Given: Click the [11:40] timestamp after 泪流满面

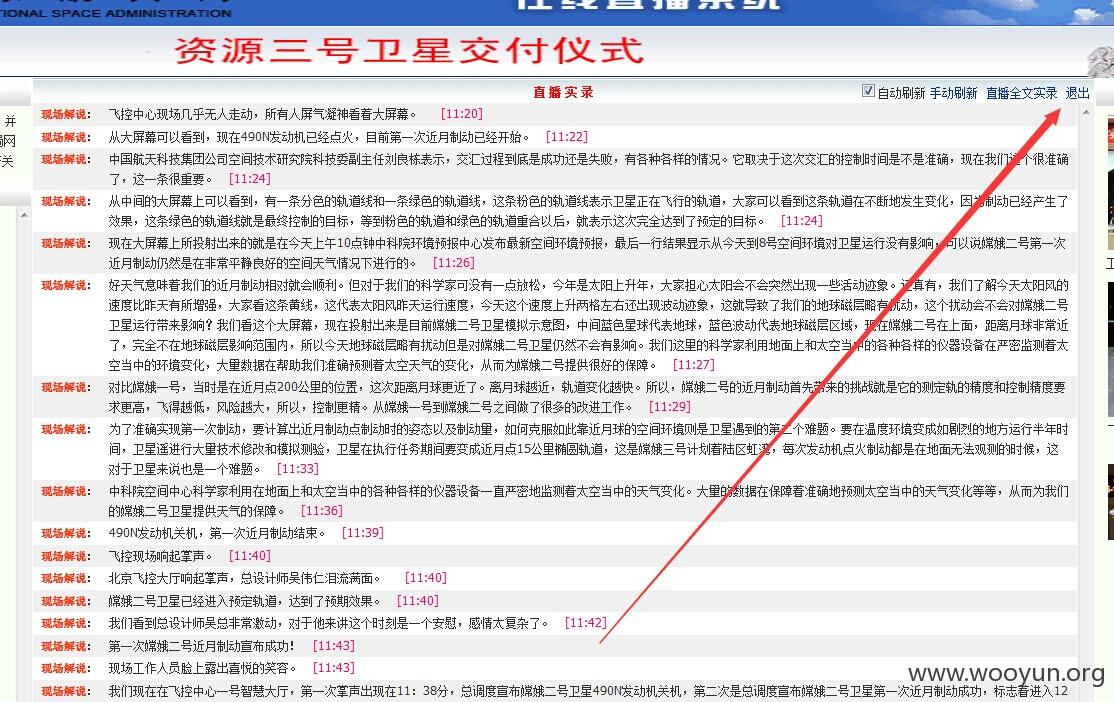Looking at the screenshot, I should 426,578.
